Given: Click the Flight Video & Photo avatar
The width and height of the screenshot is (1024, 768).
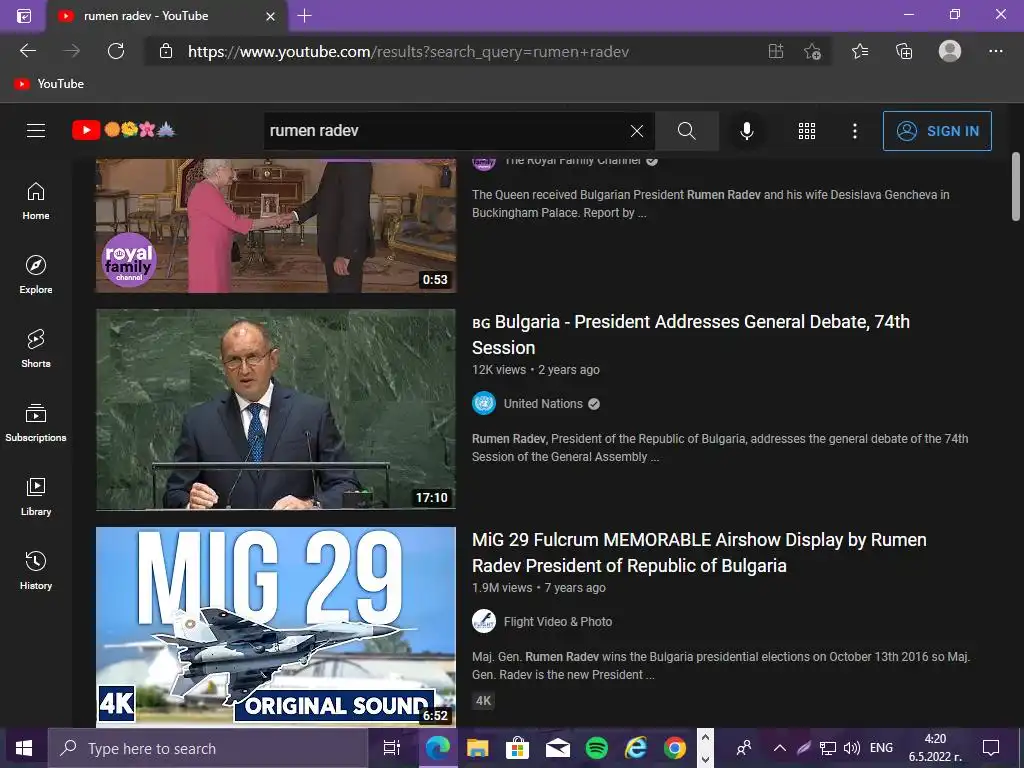Looking at the screenshot, I should tap(484, 622).
